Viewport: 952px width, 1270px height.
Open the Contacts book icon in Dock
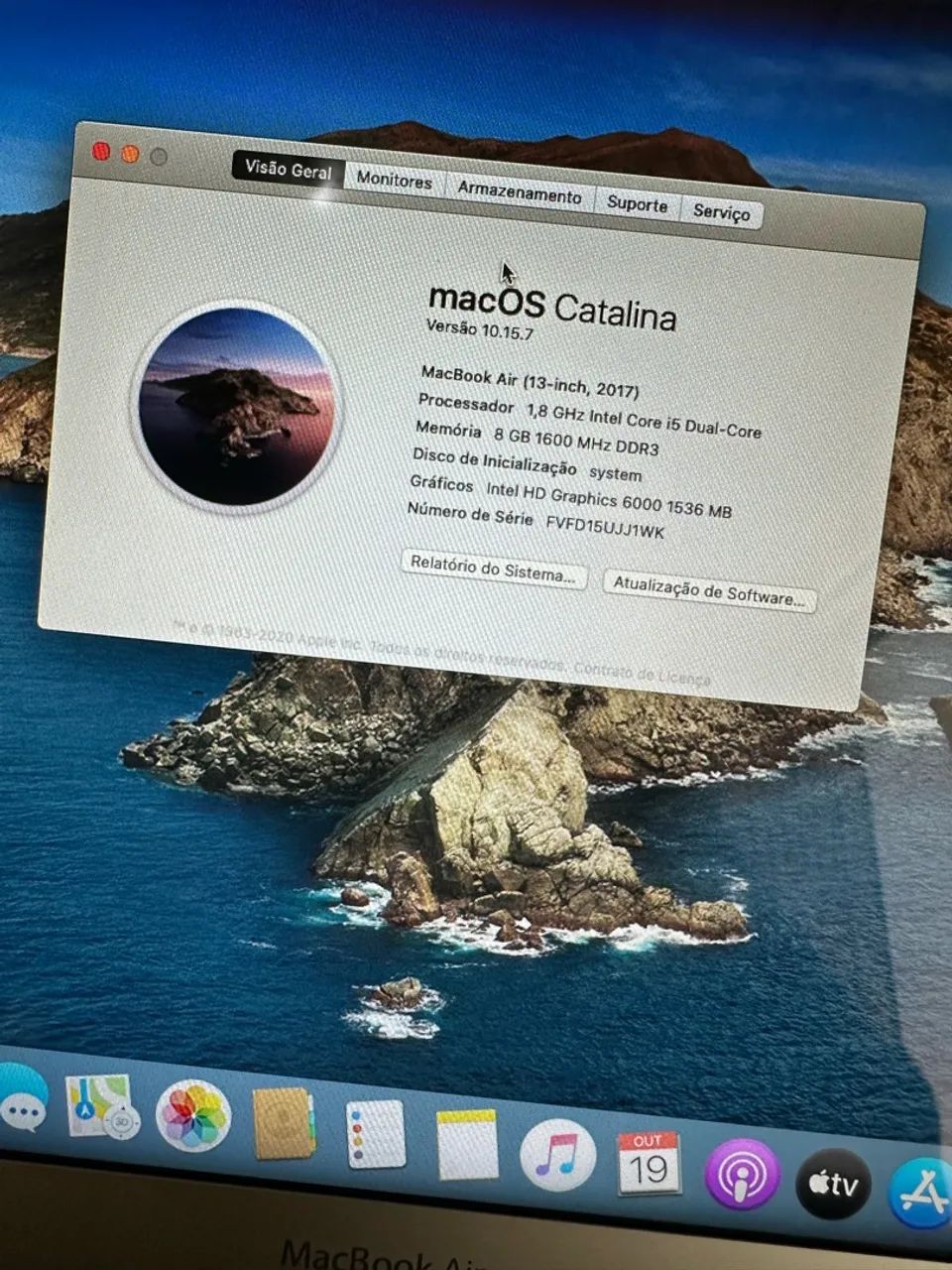[284, 1124]
